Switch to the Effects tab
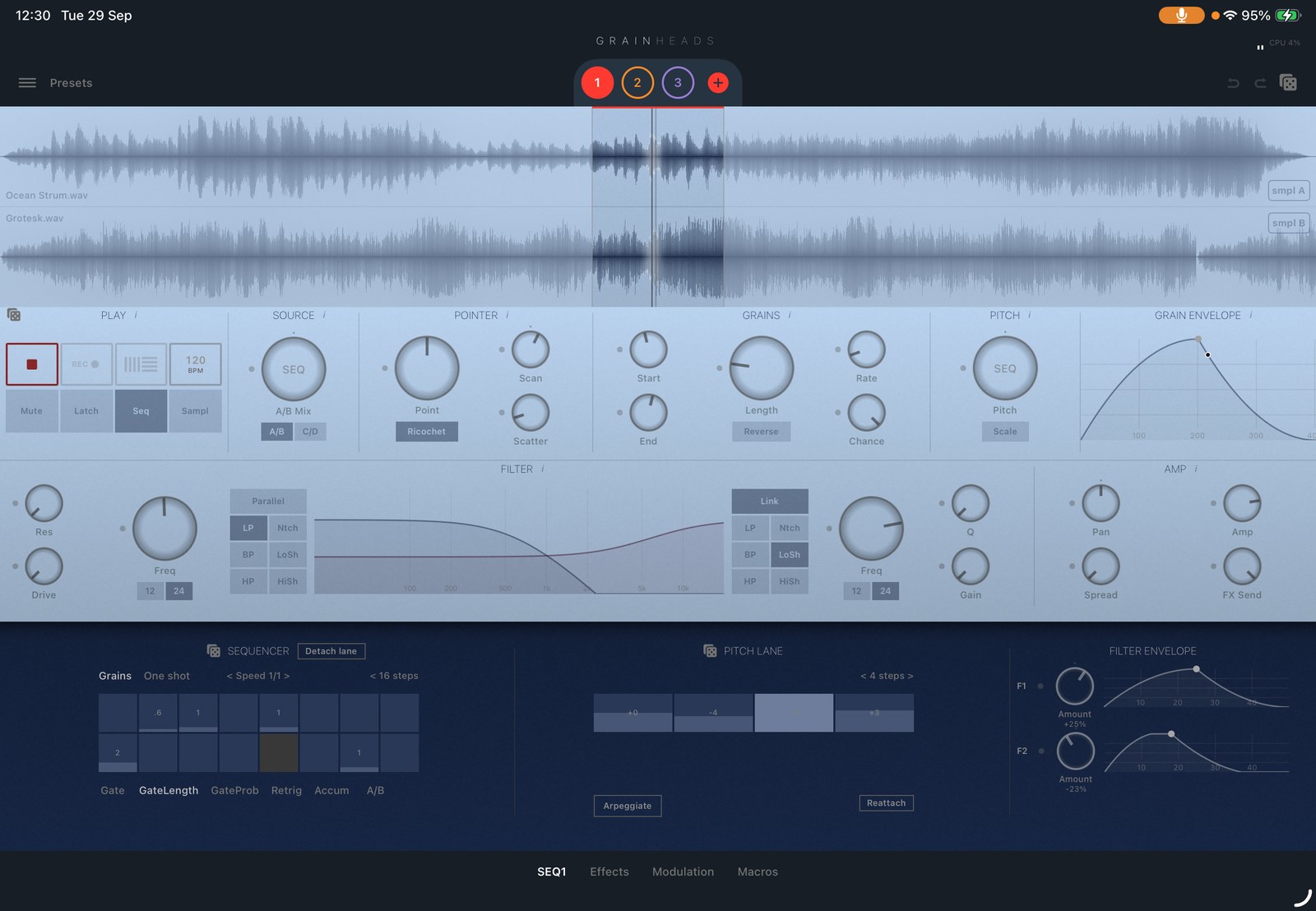Viewport: 1316px width, 911px height. [x=609, y=872]
